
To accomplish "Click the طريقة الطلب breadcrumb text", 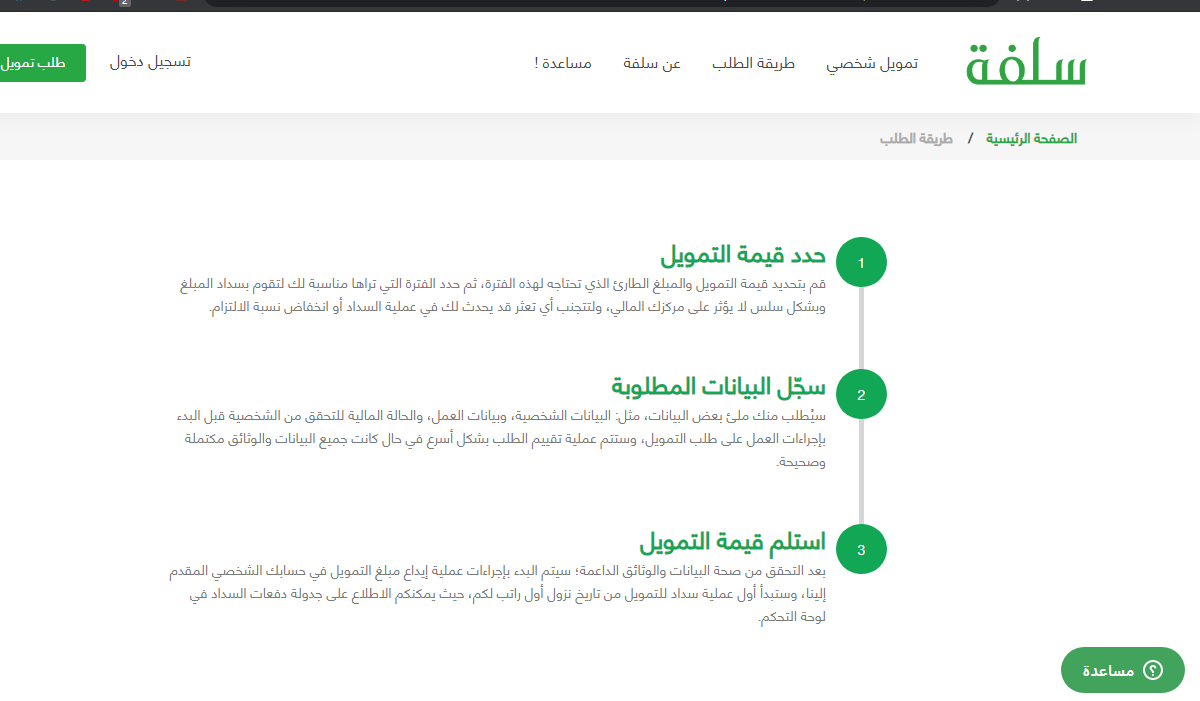I will (x=916, y=139).
